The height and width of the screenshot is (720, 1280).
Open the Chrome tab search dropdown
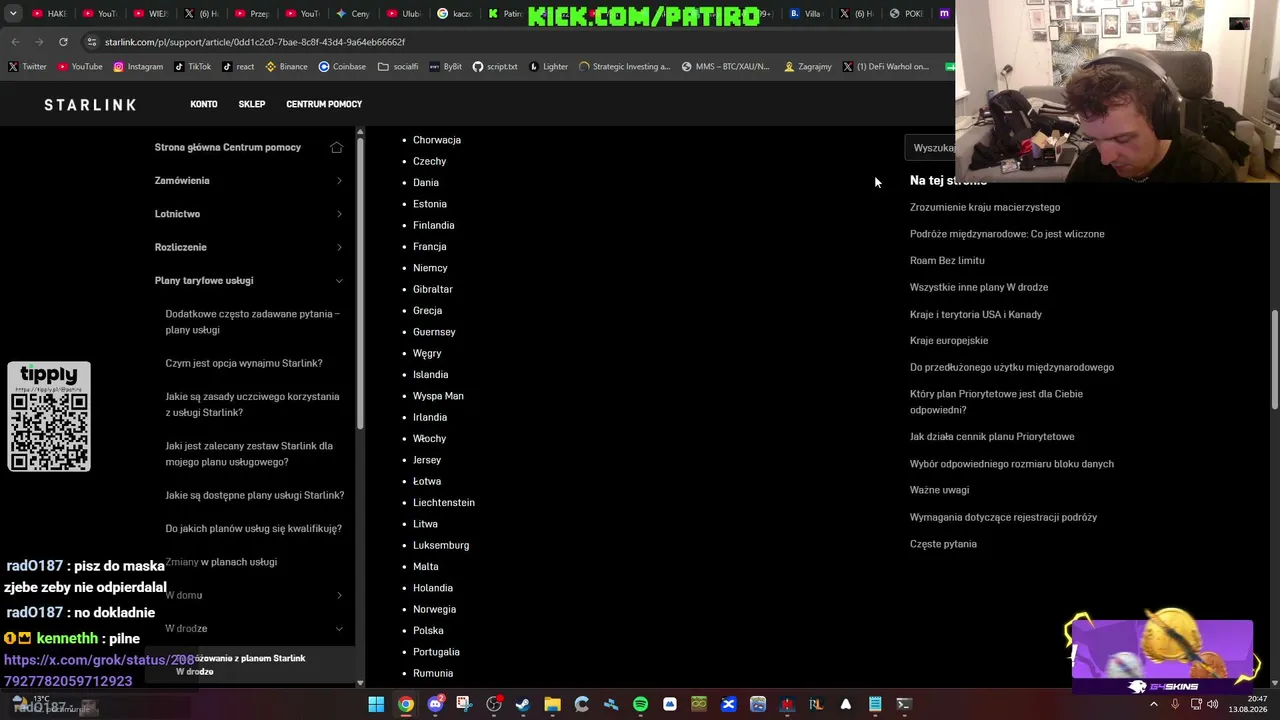[x=13, y=14]
